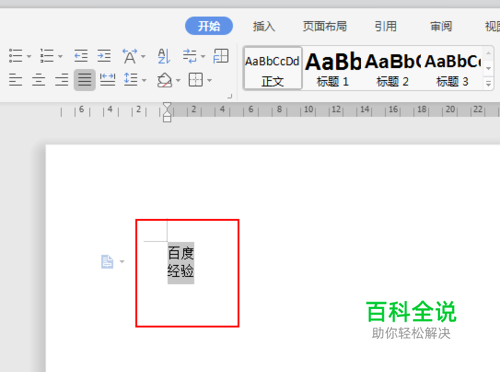Align paragraph text left
Viewport: 500px width, 372px height.
(x=16, y=80)
